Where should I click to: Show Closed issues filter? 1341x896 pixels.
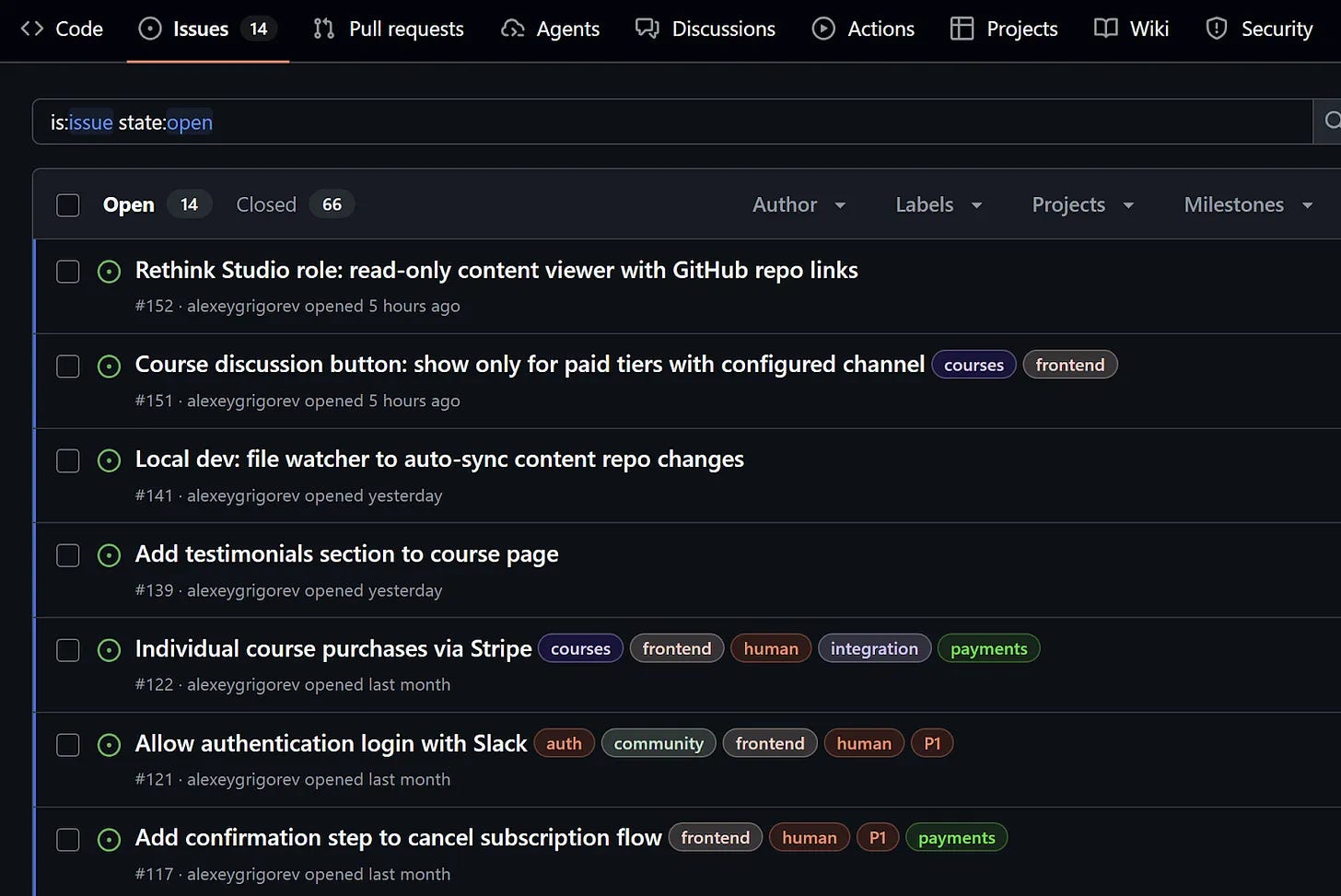(x=295, y=204)
